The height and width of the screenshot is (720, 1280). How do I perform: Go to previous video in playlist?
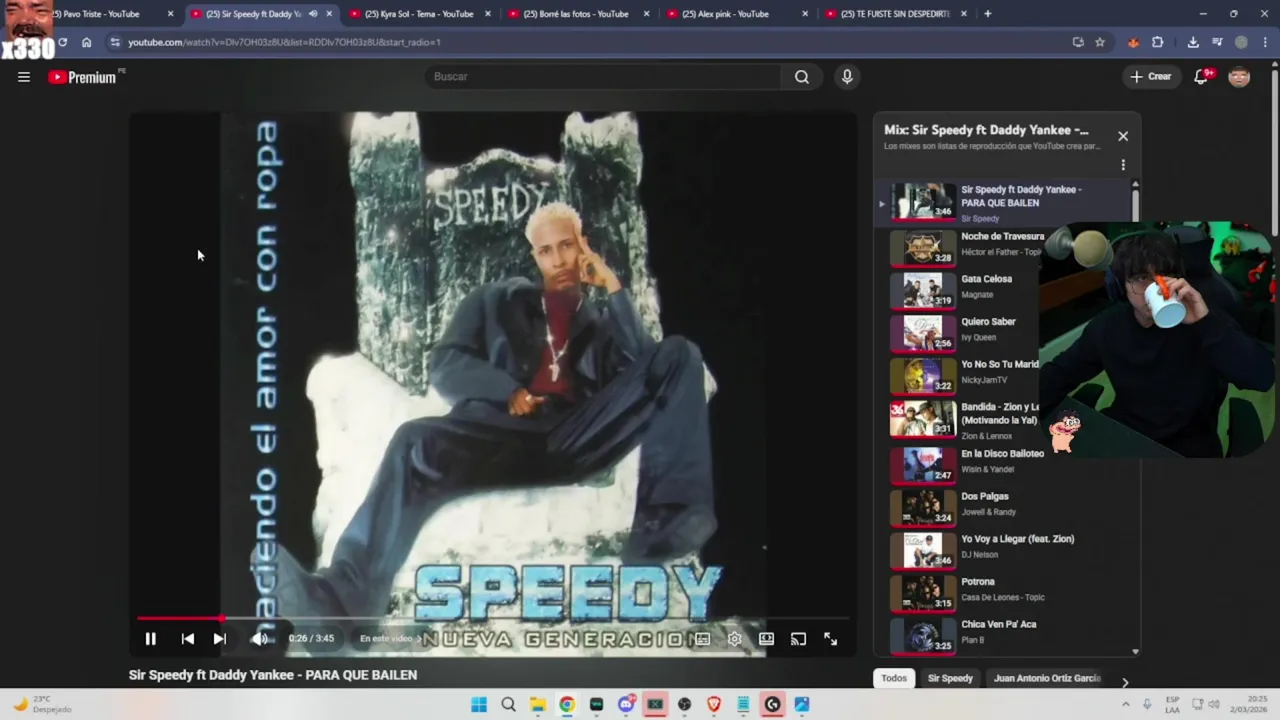(187, 639)
